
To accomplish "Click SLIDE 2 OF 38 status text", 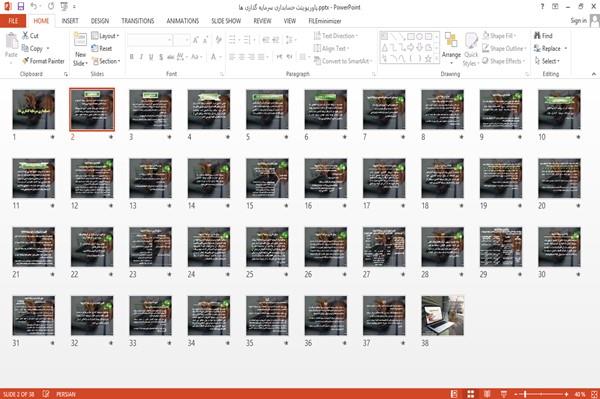I will pos(18,394).
